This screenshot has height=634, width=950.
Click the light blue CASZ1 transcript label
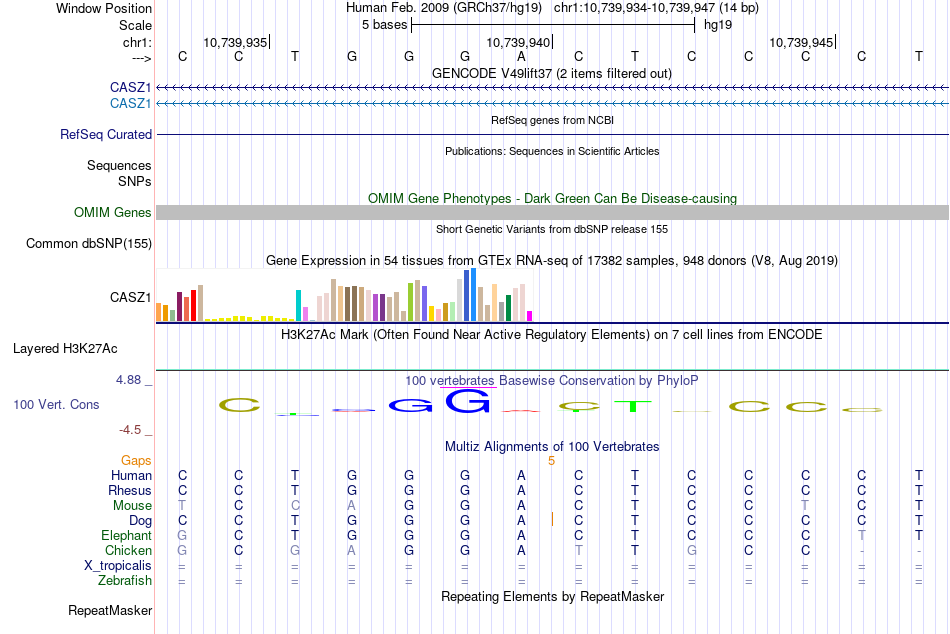pyautogui.click(x=130, y=104)
